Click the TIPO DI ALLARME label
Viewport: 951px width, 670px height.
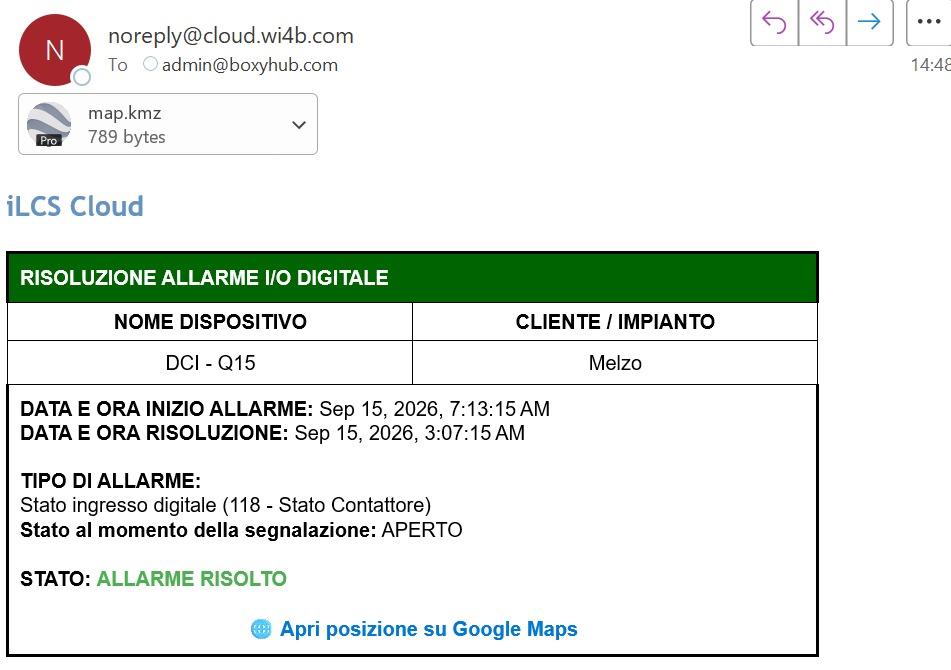[110, 481]
